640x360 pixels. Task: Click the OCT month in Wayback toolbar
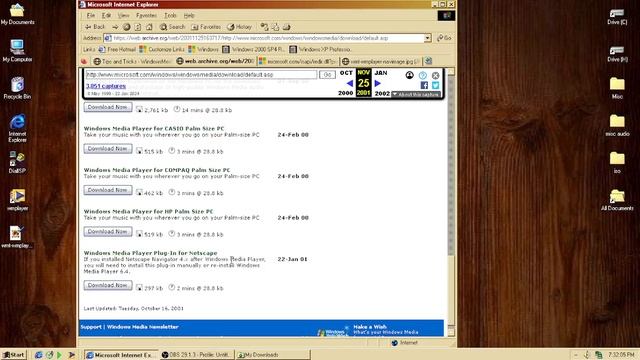point(346,73)
